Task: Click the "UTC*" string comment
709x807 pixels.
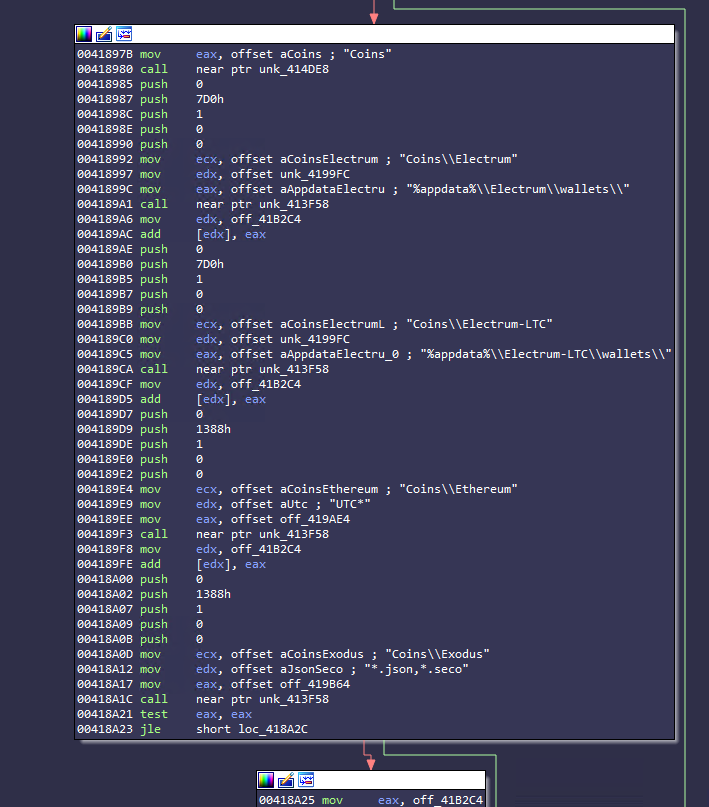Action: (x=350, y=504)
